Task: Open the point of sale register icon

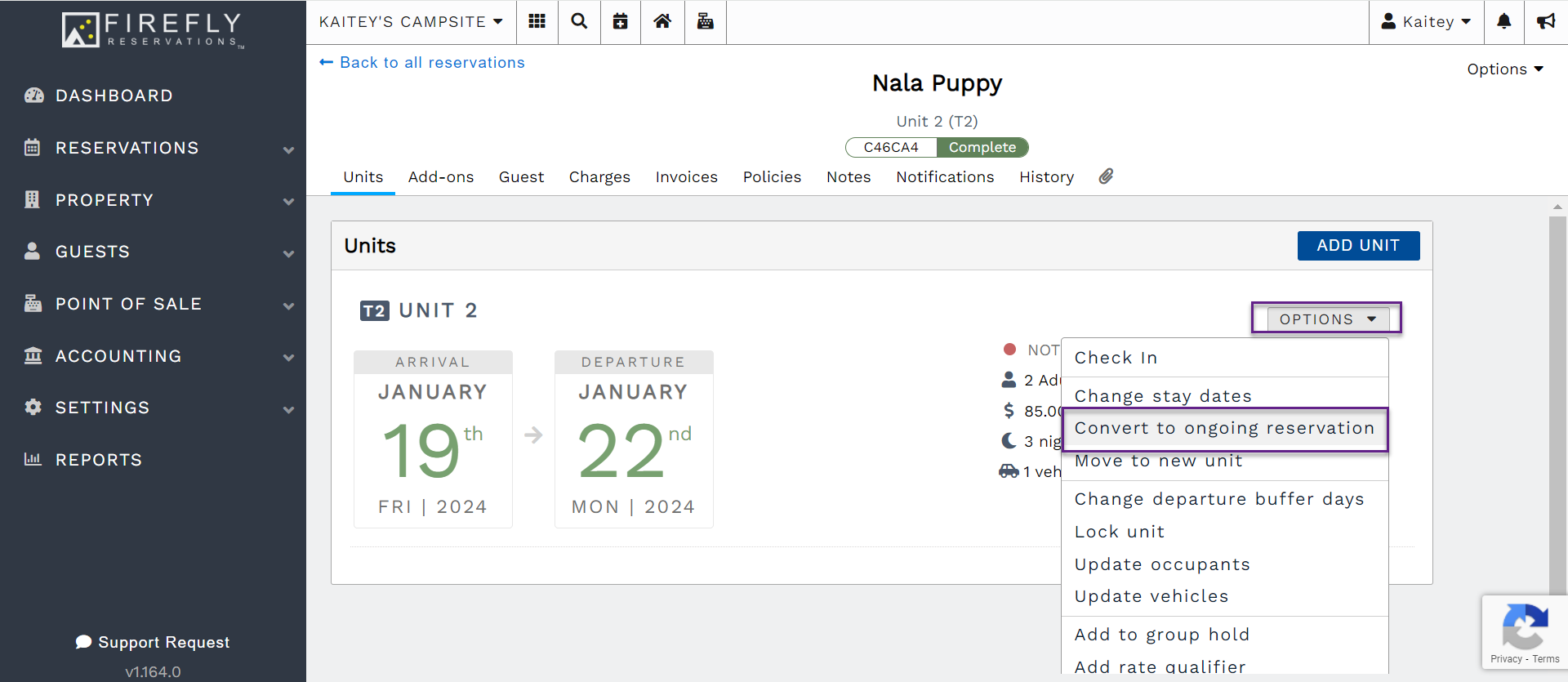Action: click(705, 22)
